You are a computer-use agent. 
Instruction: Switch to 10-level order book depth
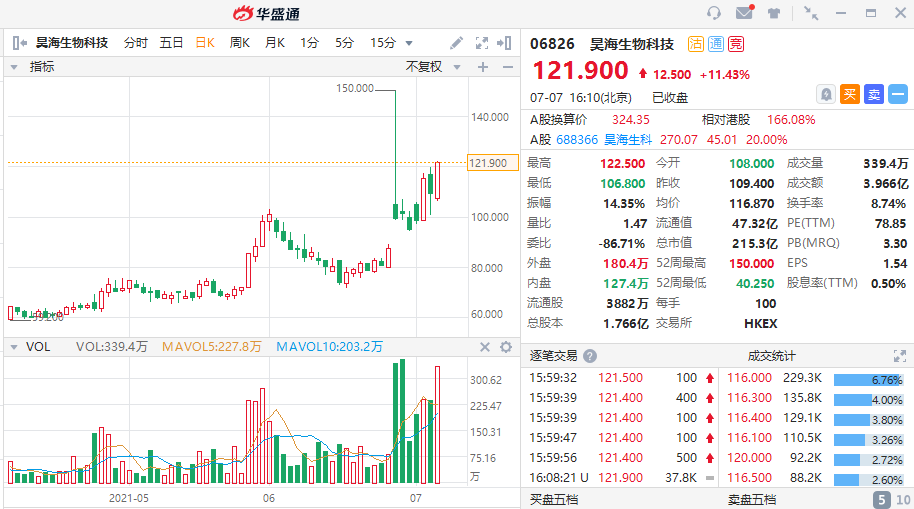pos(903,500)
